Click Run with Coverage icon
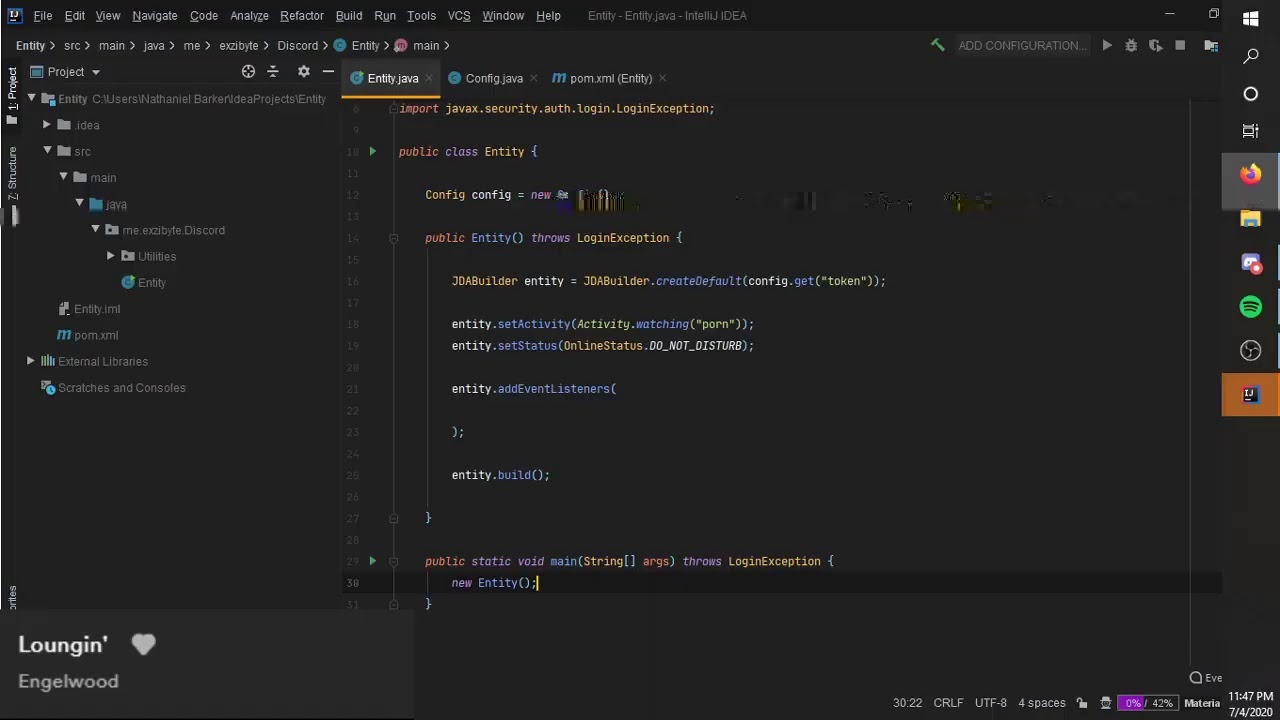This screenshot has height=720, width=1280. 1156,45
